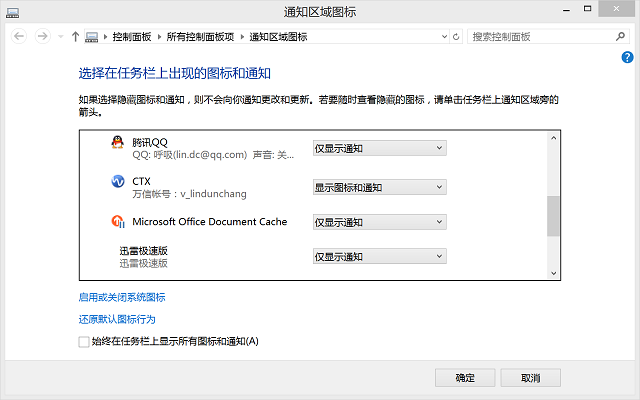
Task: Click the window title bar system icon
Action: point(12,13)
